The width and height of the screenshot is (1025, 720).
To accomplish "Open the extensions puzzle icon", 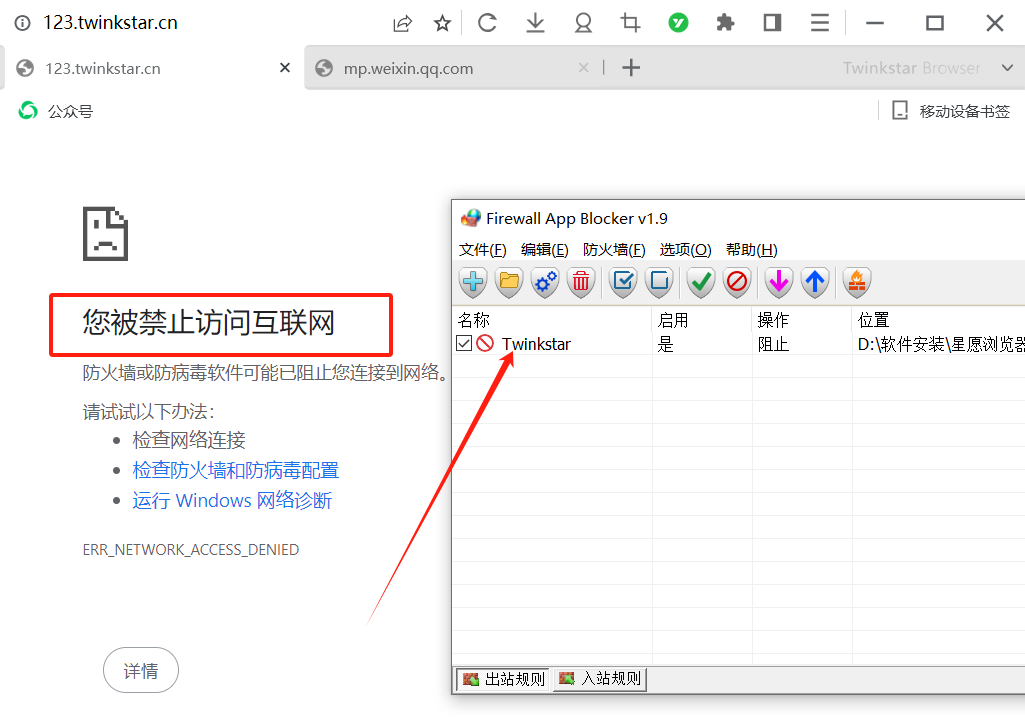I will tap(725, 23).
